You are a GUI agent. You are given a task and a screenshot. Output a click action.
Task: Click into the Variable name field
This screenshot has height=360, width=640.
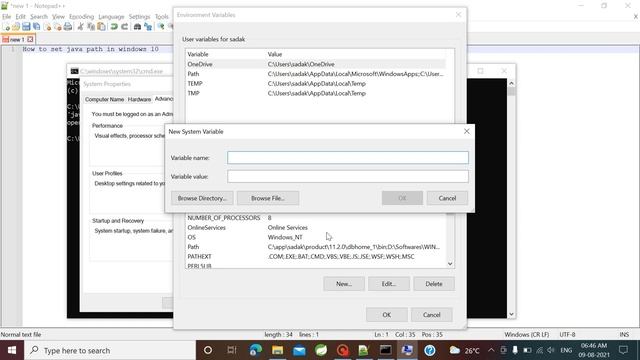(x=348, y=158)
